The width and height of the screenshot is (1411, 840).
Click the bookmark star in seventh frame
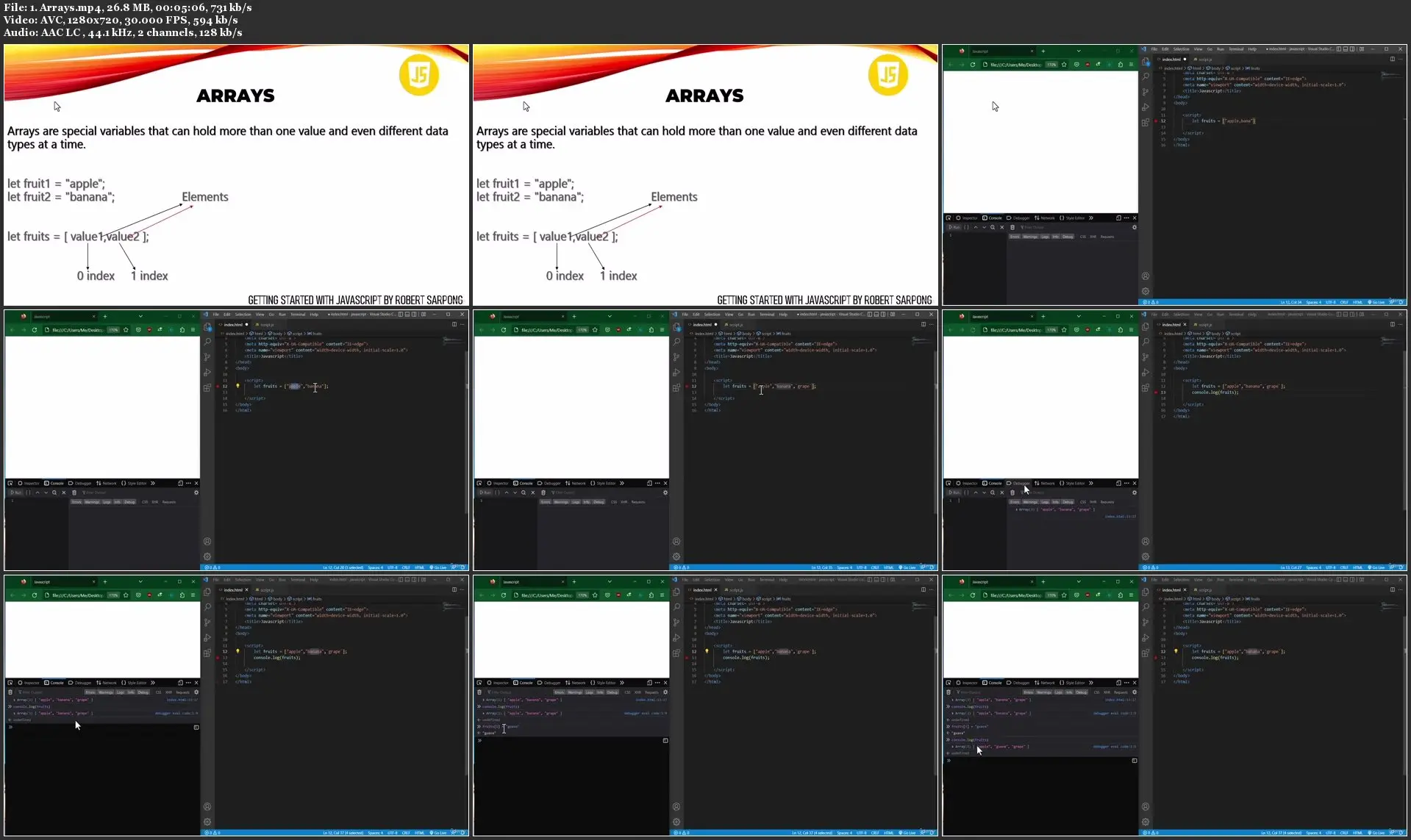click(126, 595)
